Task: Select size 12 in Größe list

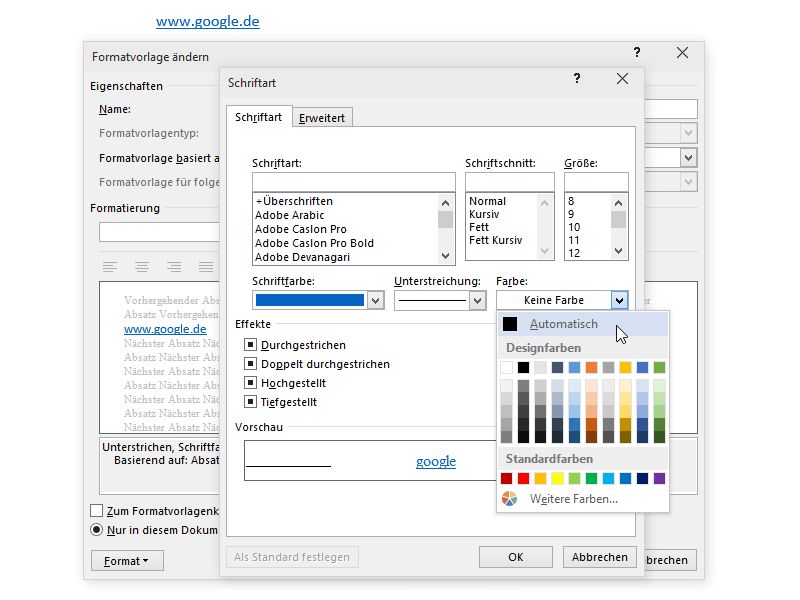Action: click(x=574, y=253)
